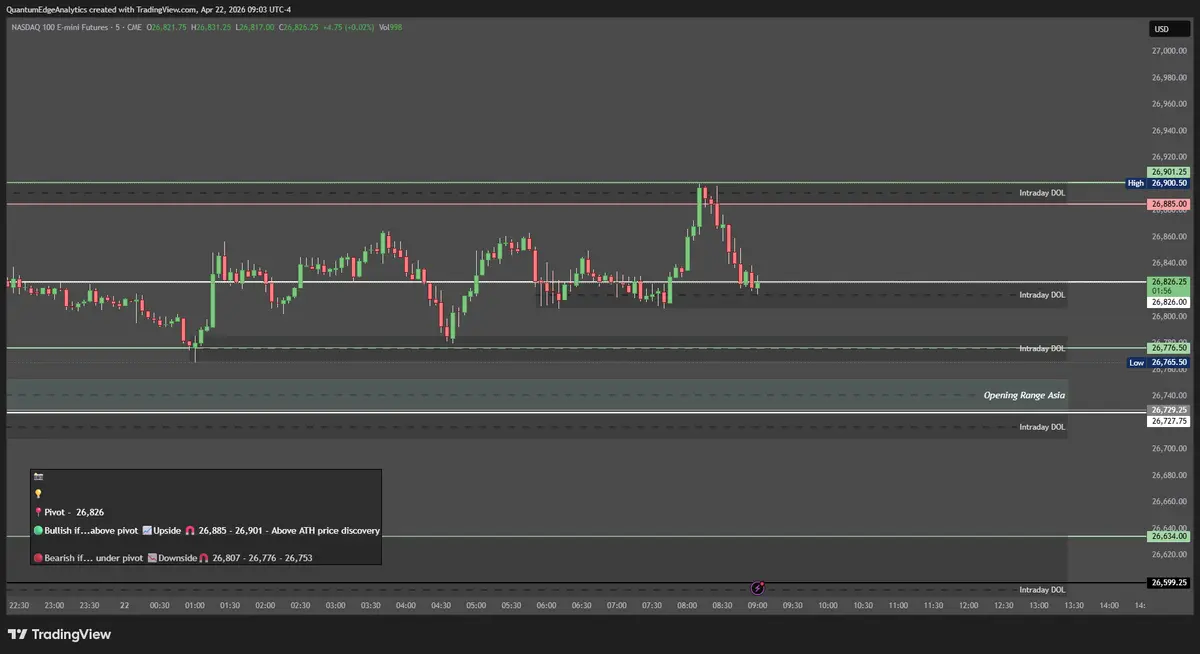1200x654 pixels.
Task: Click Intraday DOL label under 26,599.25
Action: [1042, 590]
